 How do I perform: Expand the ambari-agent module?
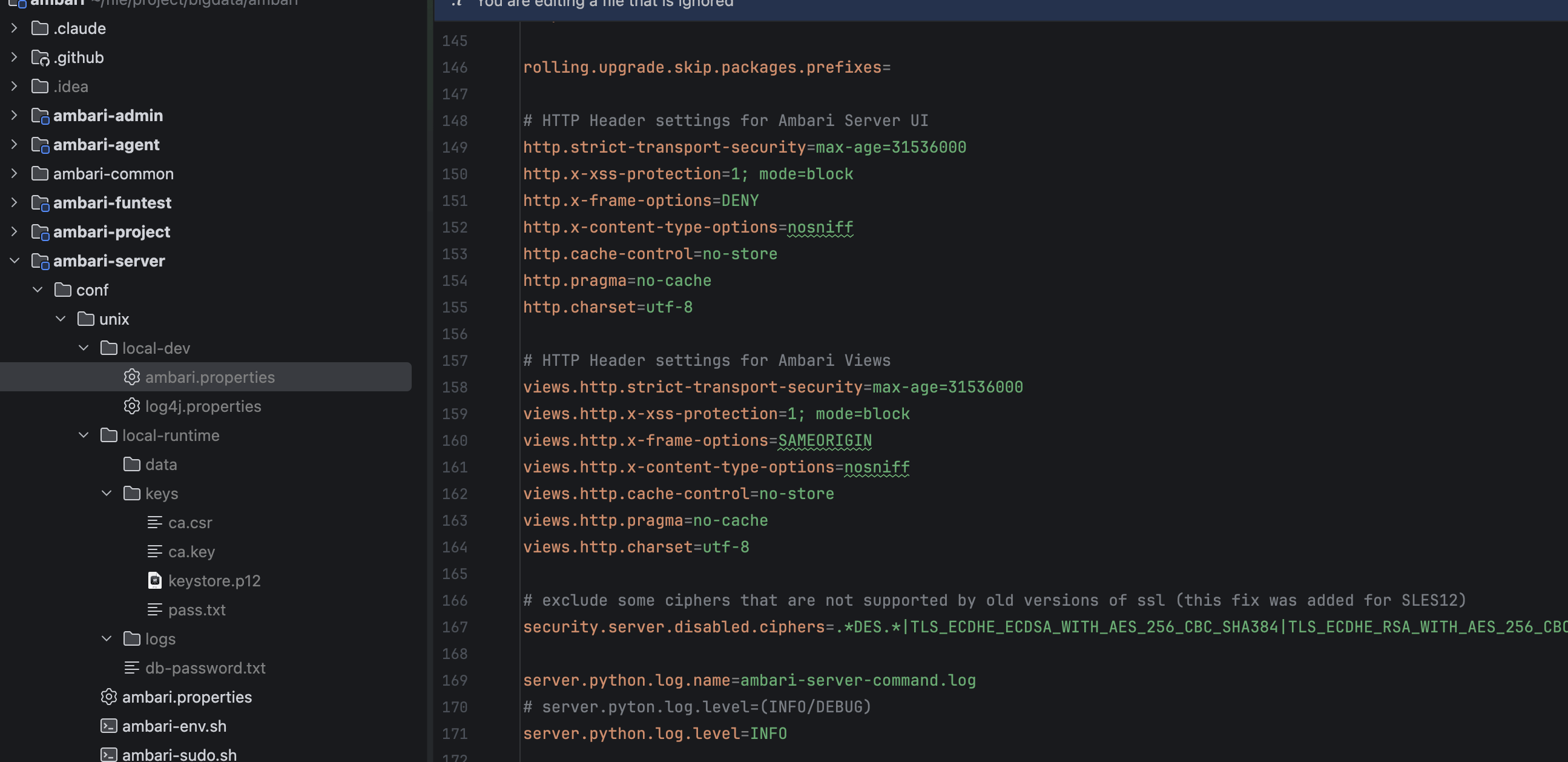pos(15,144)
